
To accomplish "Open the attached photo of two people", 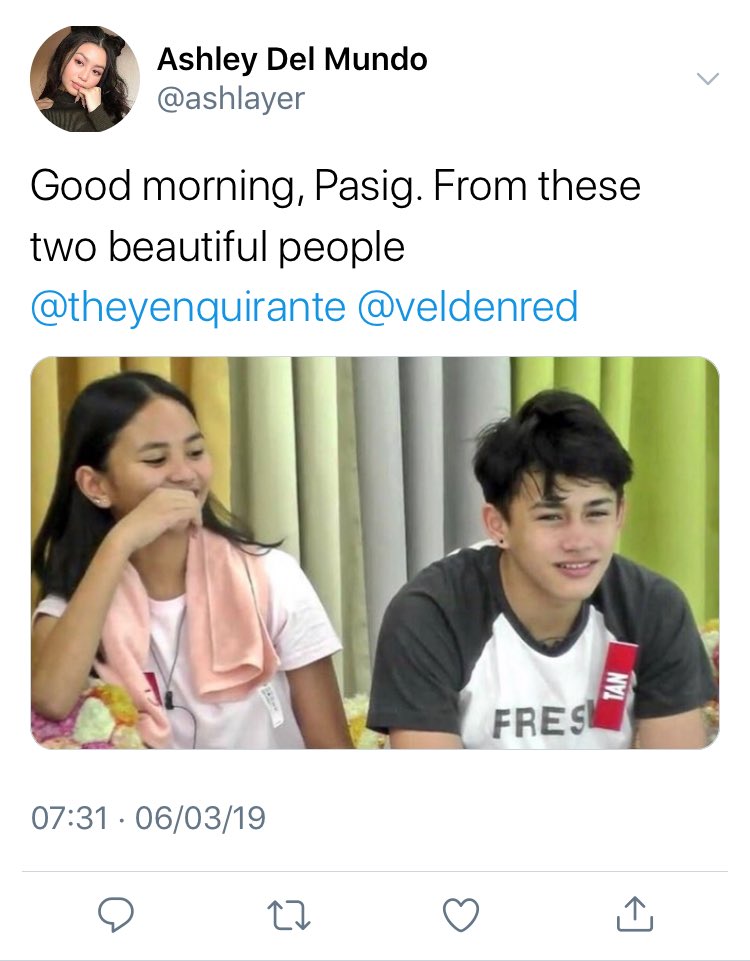I will (375, 553).
